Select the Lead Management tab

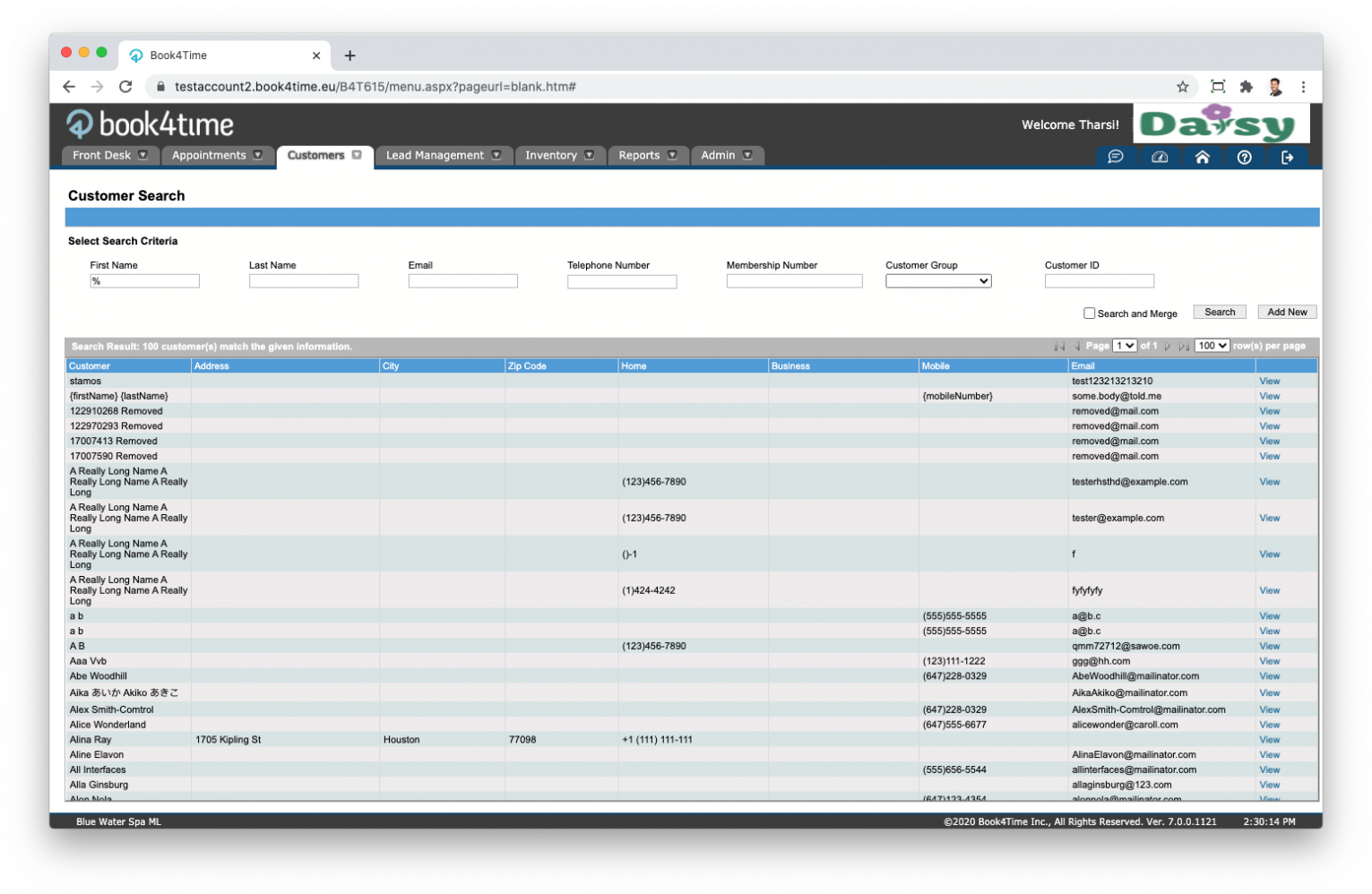point(443,155)
